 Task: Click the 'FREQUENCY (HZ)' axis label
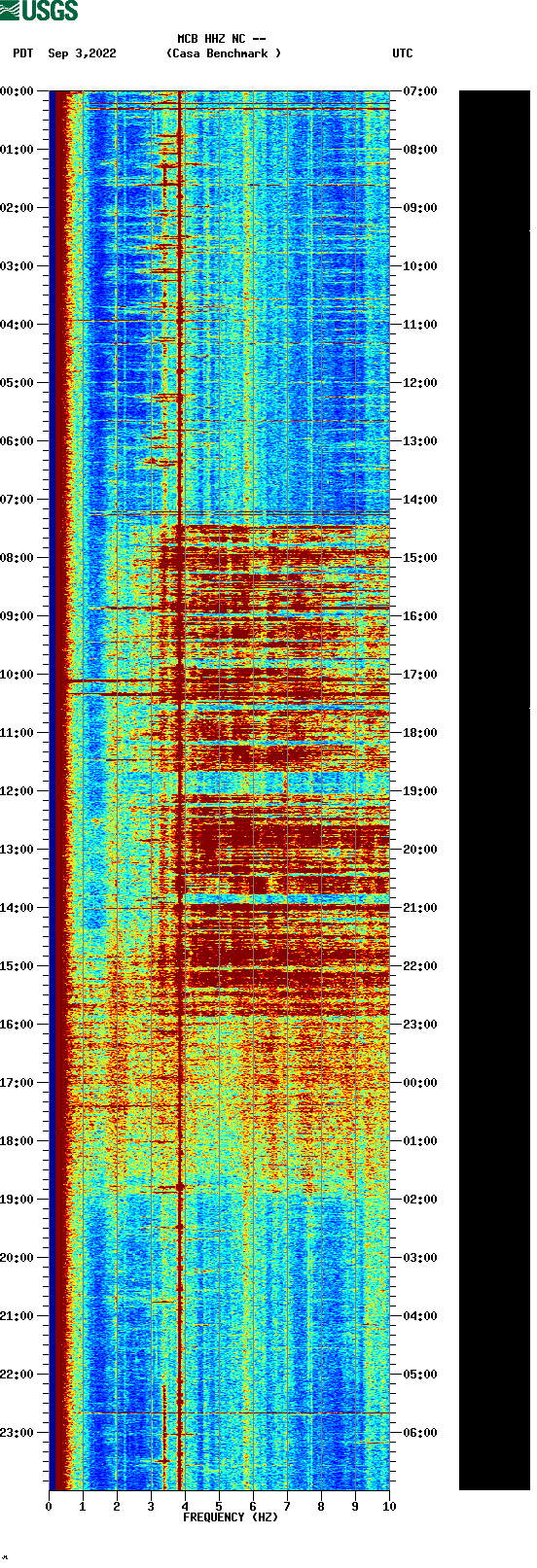tap(231, 1517)
